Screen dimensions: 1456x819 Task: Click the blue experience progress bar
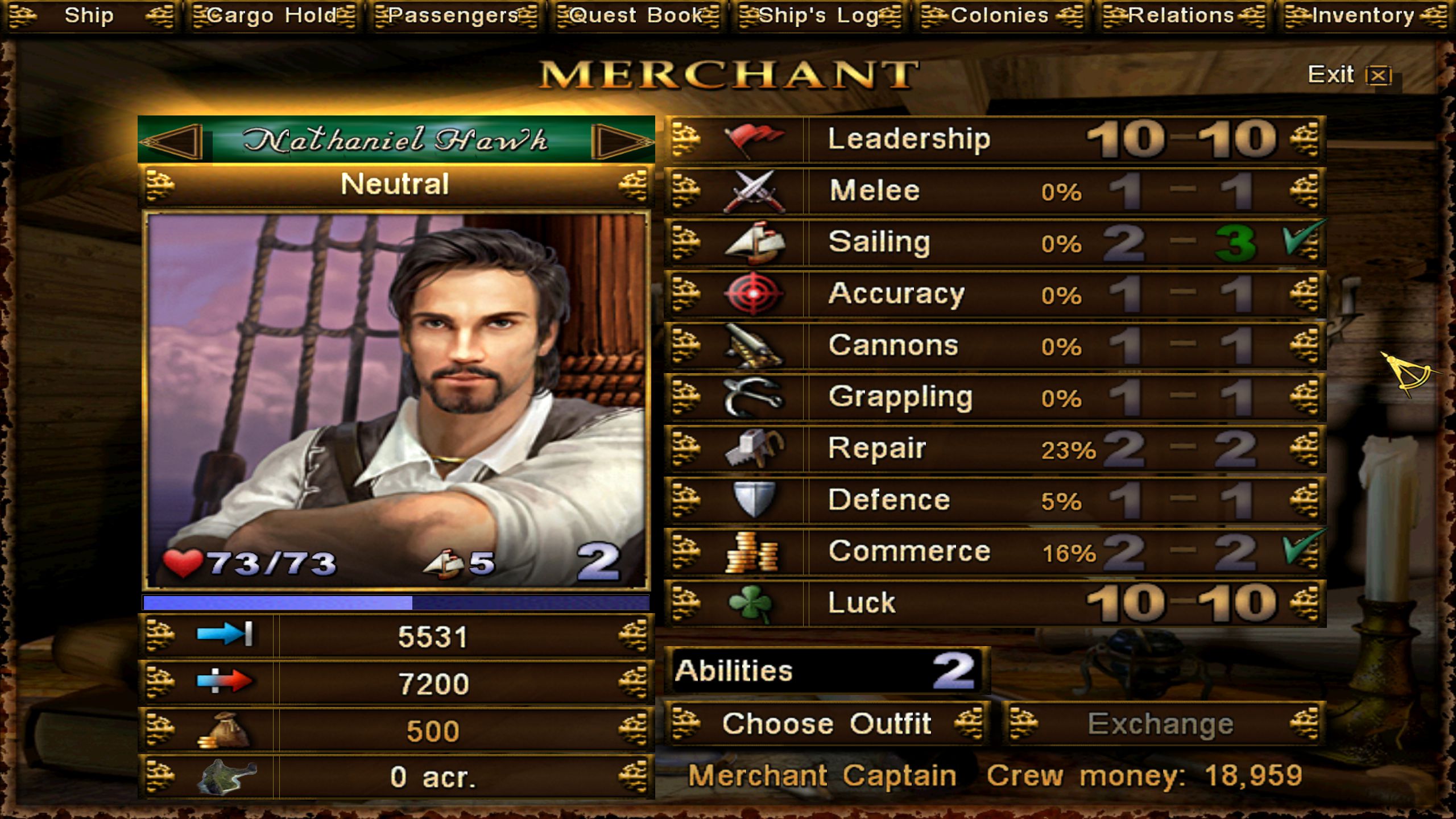pos(396,603)
